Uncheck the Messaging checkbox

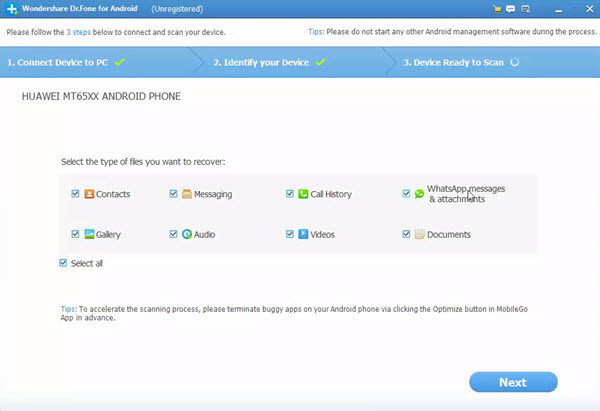[173, 194]
